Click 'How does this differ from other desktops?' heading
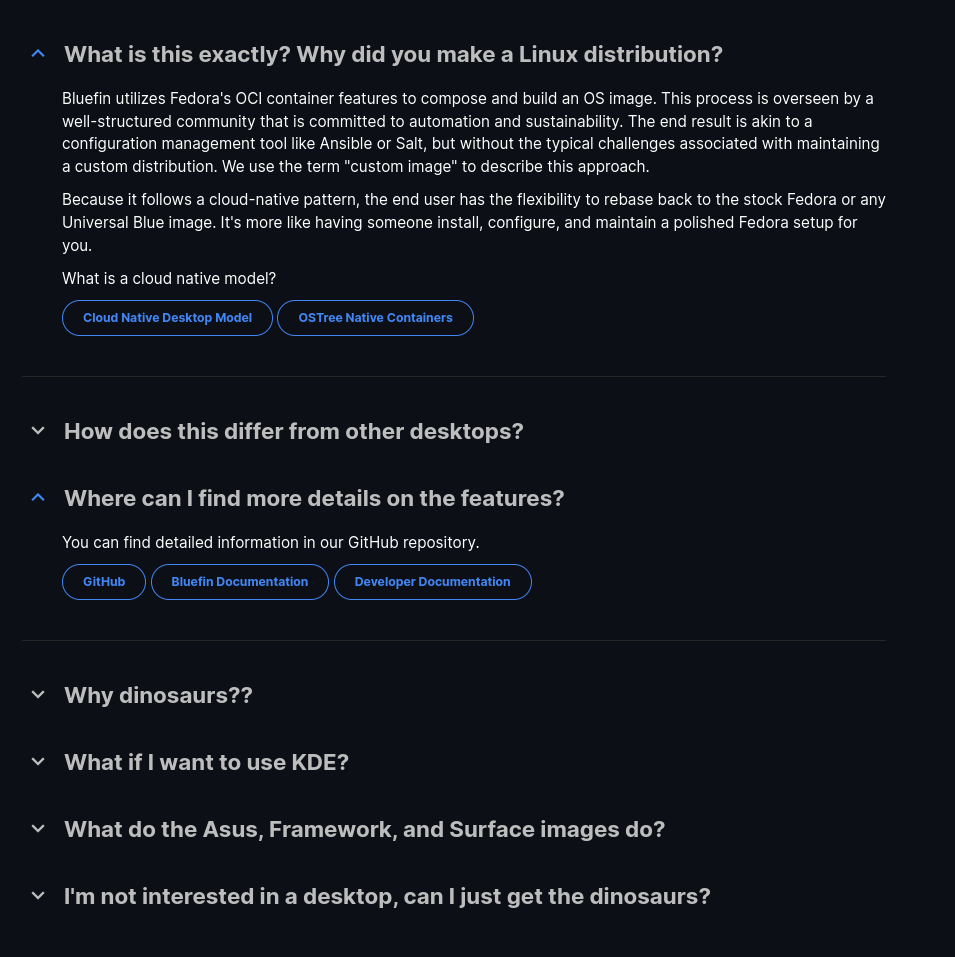Screen dimensions: 955x957 [x=294, y=431]
